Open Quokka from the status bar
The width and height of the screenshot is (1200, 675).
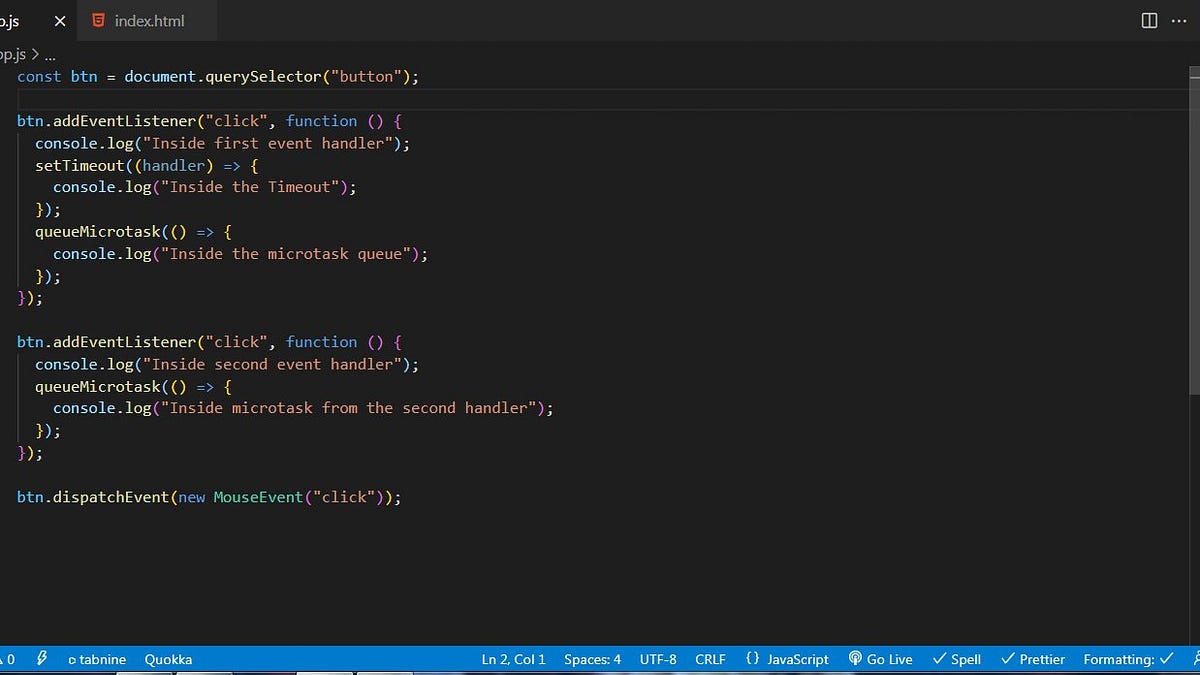[x=167, y=659]
